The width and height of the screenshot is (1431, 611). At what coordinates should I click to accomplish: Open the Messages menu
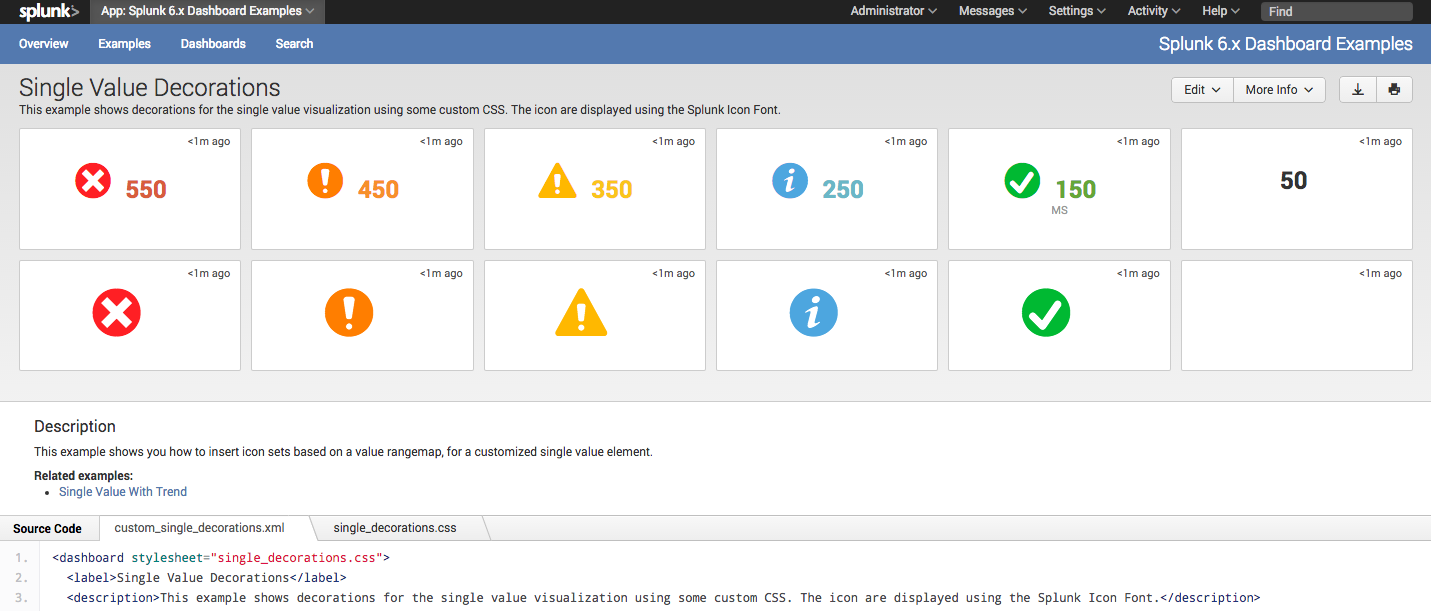(992, 11)
